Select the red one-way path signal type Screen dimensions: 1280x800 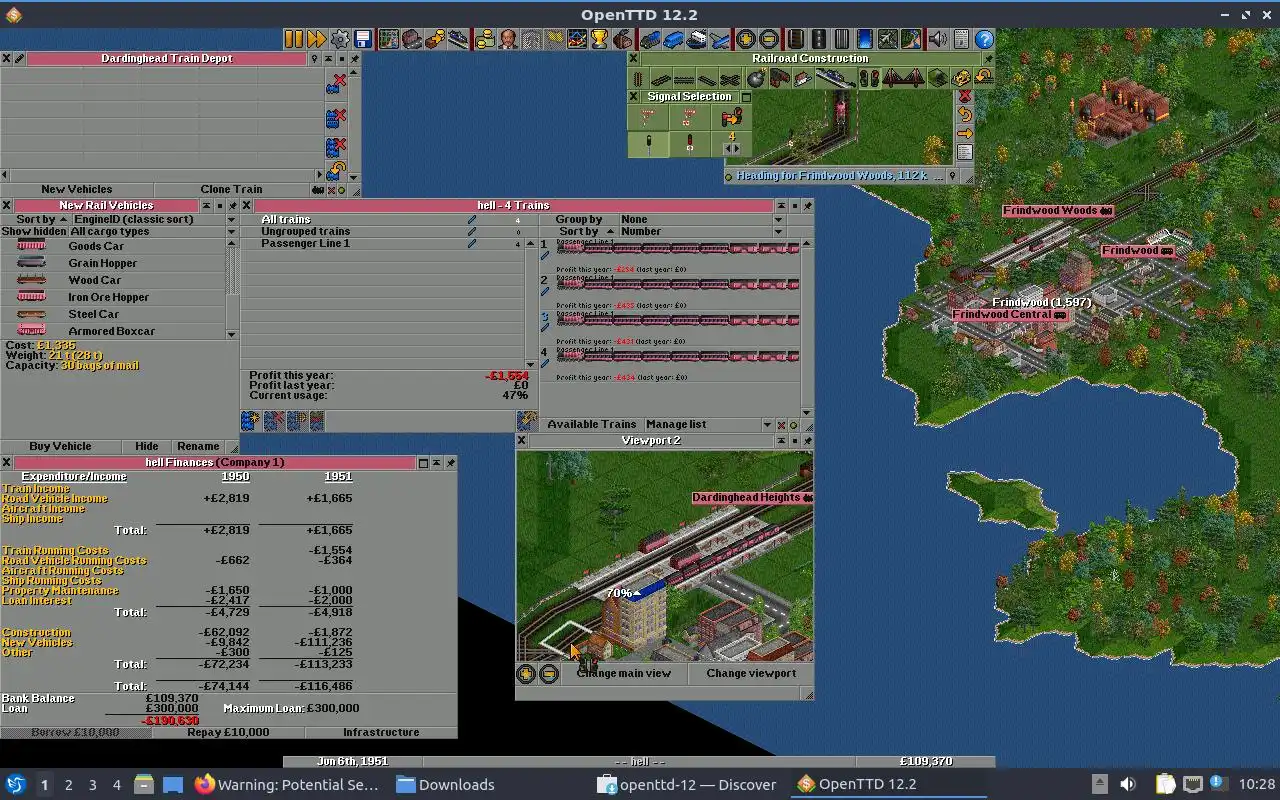coord(690,144)
